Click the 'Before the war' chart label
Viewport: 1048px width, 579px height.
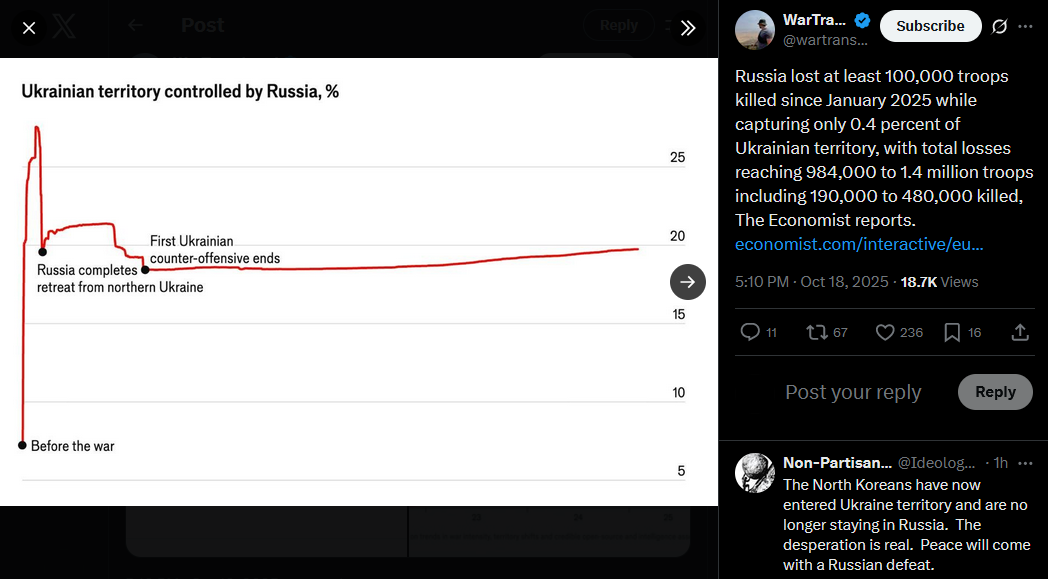point(73,446)
